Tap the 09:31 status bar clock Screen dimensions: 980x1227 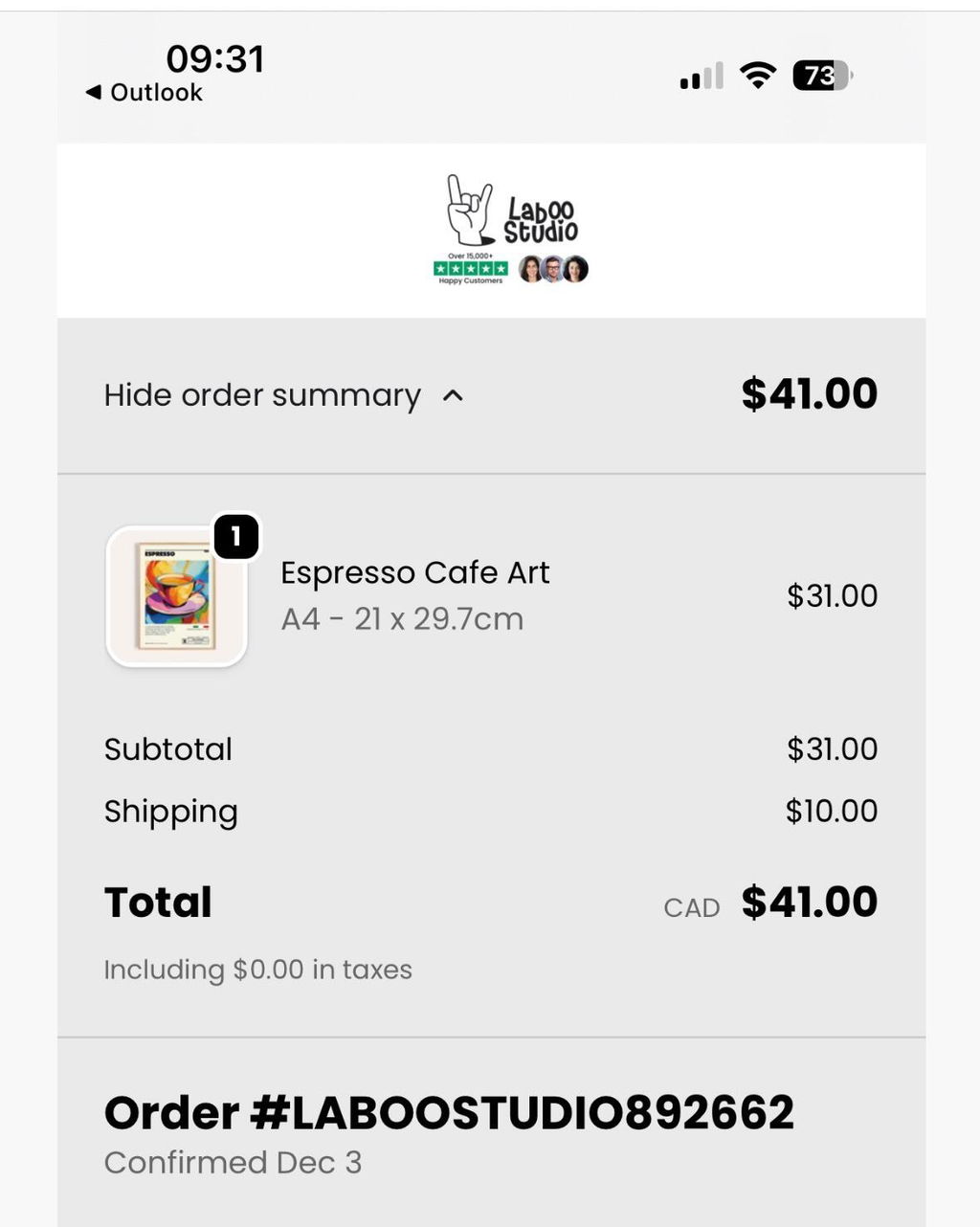click(215, 59)
